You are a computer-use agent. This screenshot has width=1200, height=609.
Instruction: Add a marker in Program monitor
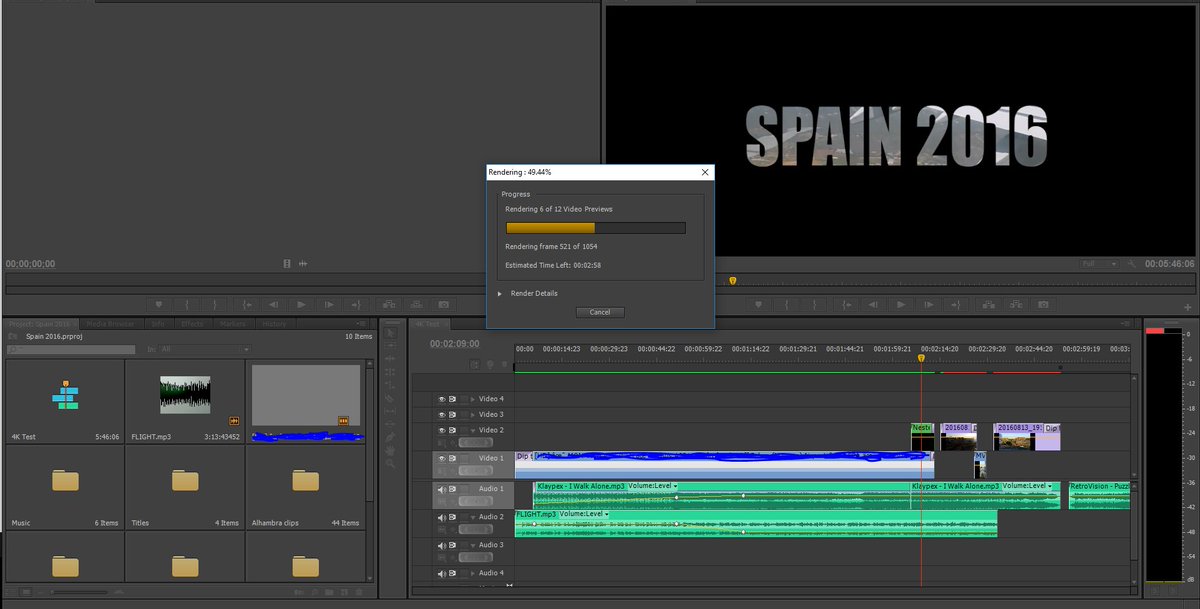[x=758, y=305]
